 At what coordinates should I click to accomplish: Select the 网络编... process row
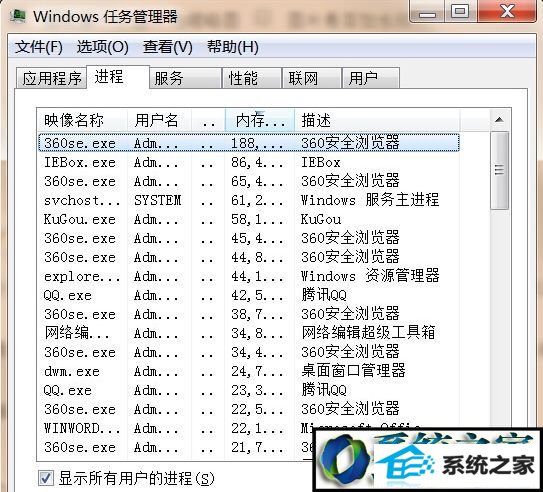[x=249, y=333]
